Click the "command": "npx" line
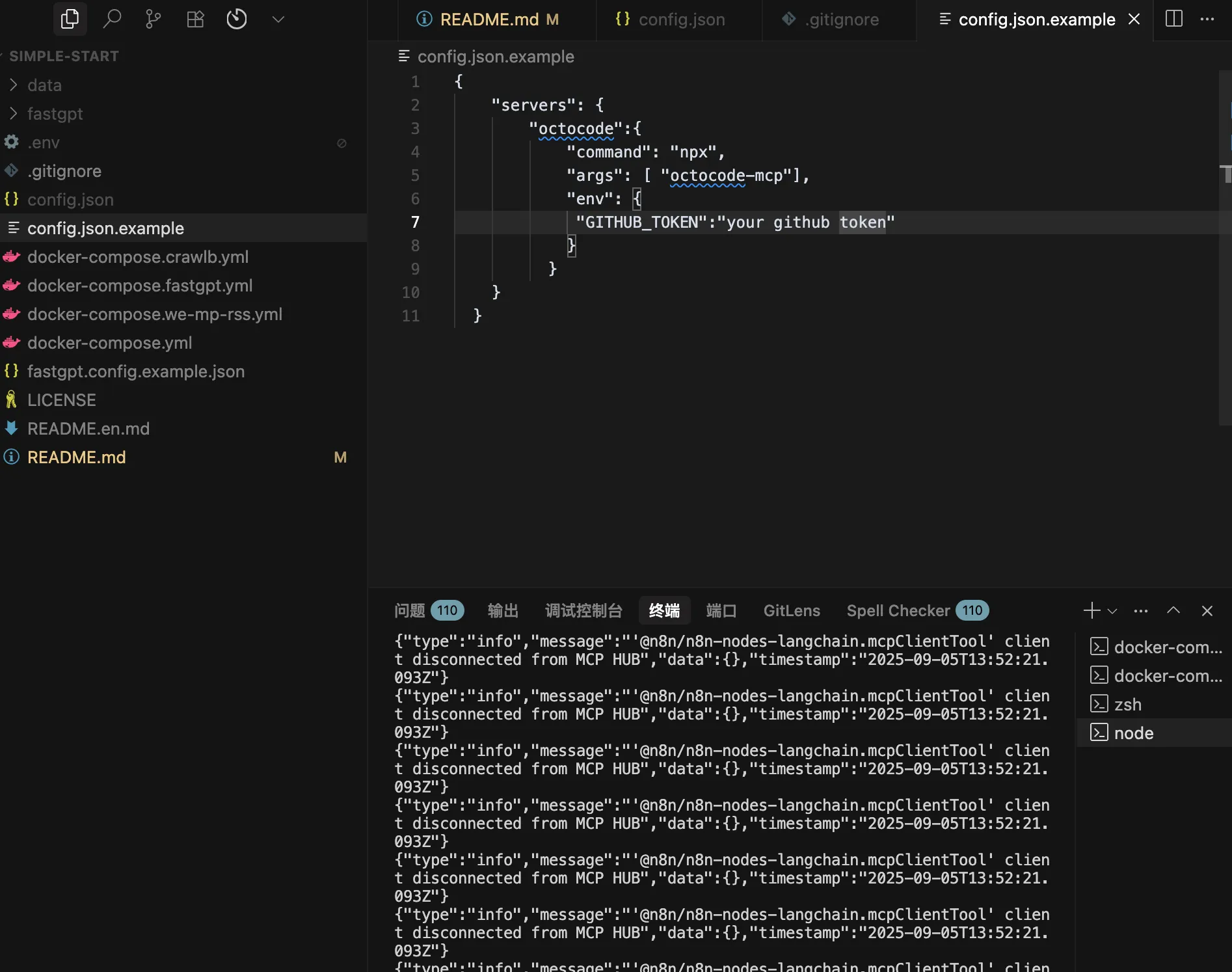The image size is (1232, 972). tap(645, 152)
